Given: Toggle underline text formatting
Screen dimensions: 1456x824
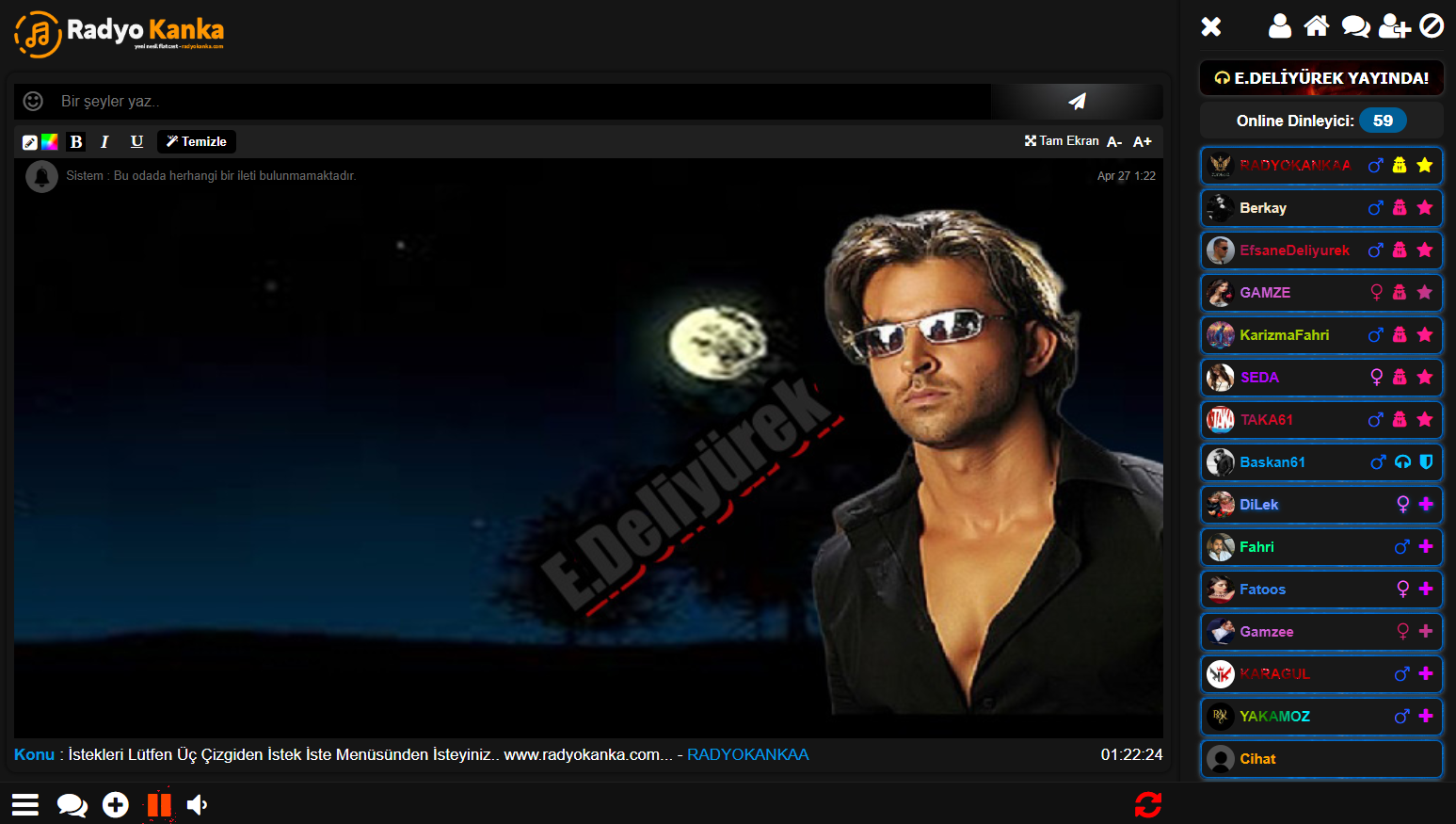Looking at the screenshot, I should click(x=136, y=142).
